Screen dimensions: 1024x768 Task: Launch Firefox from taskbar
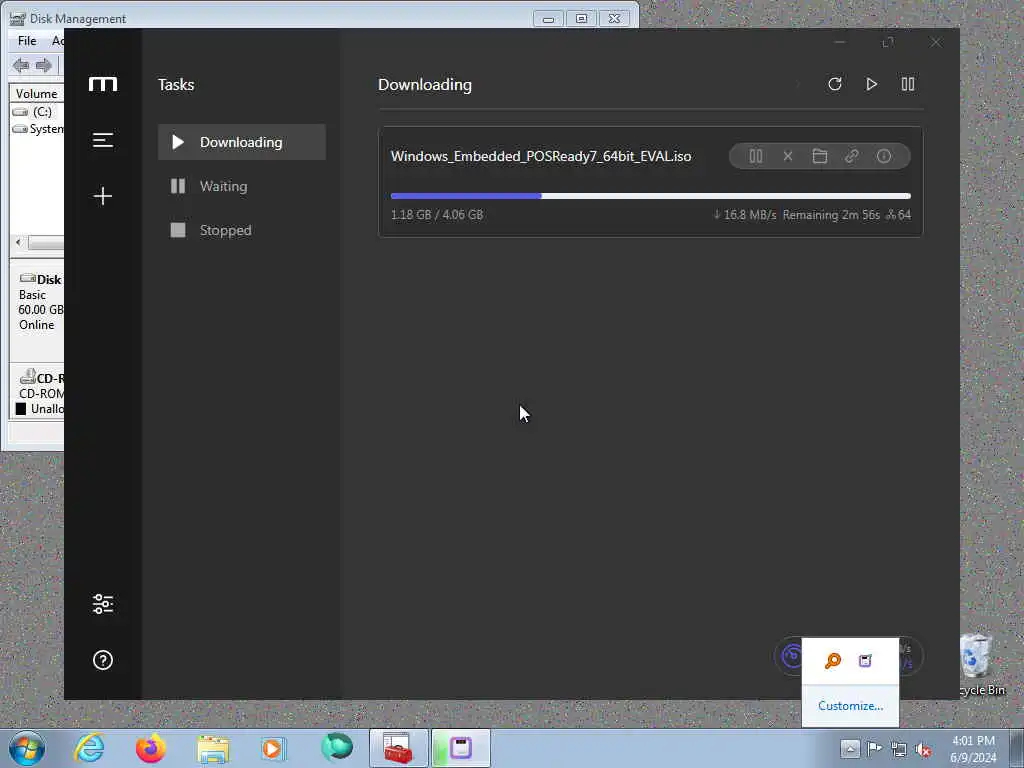pos(151,748)
